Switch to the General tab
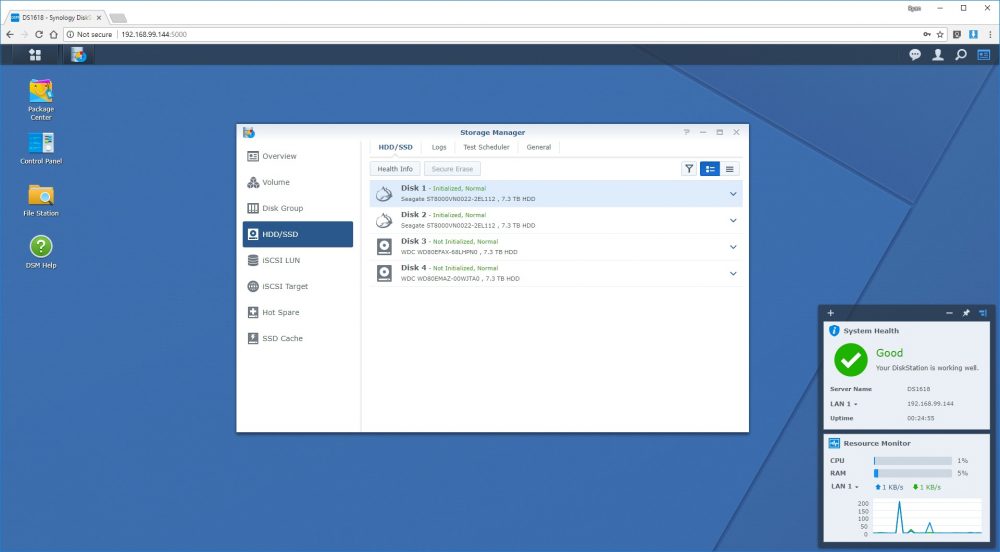 click(538, 147)
